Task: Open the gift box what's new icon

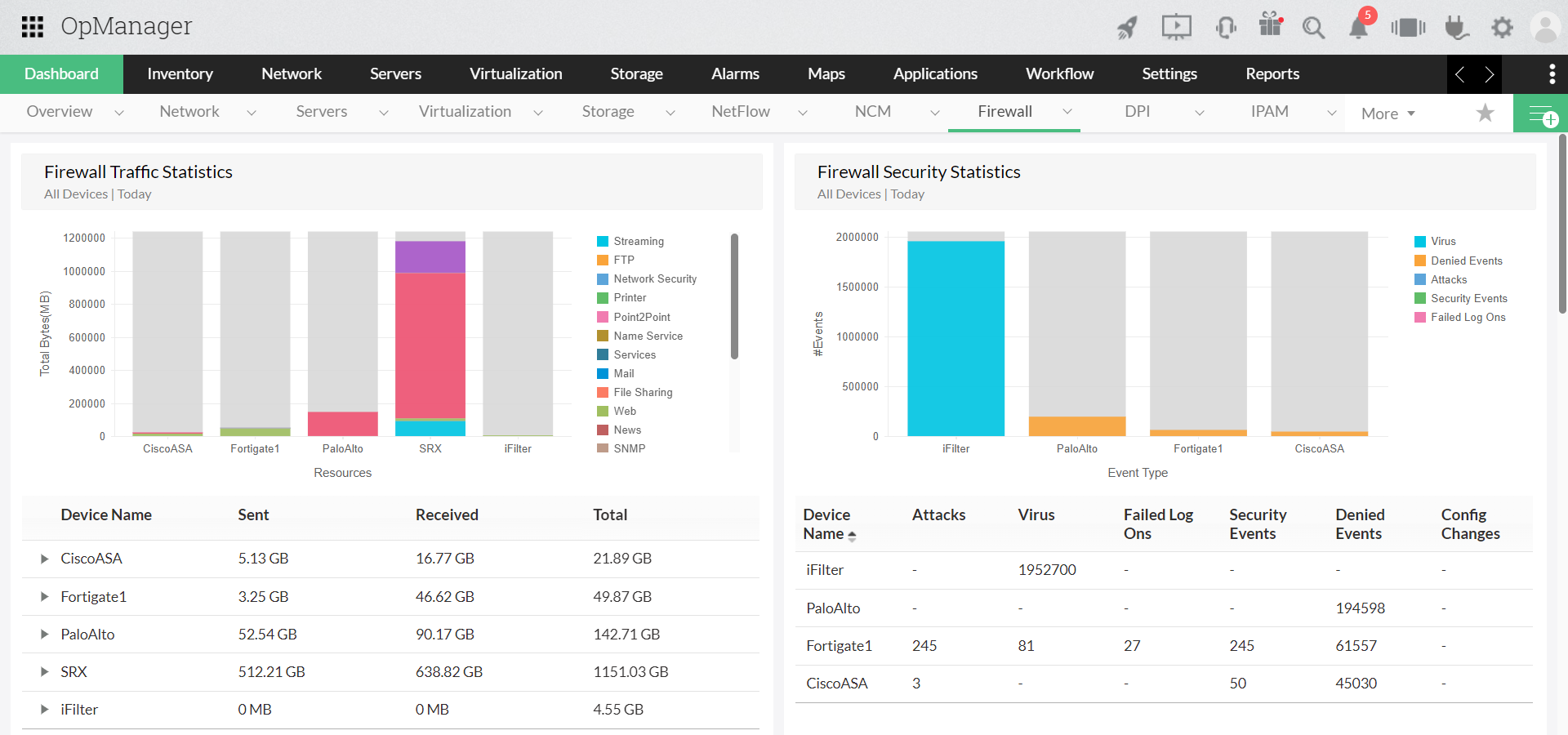Action: (1271, 24)
